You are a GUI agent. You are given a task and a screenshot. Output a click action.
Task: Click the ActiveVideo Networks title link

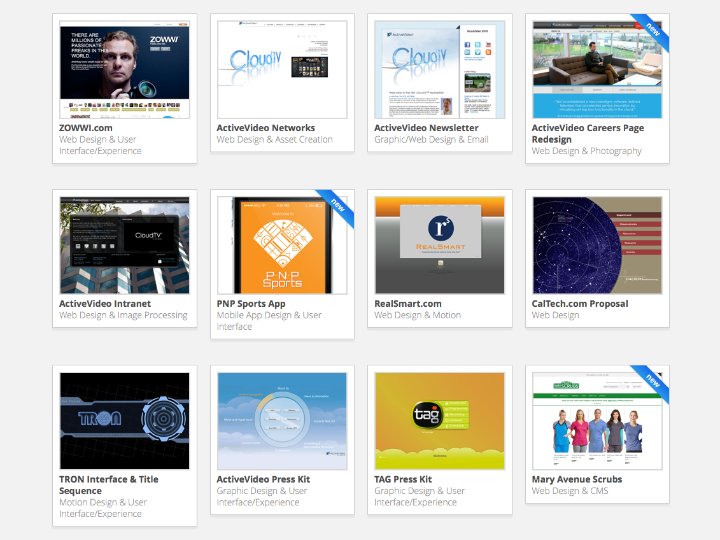(266, 128)
